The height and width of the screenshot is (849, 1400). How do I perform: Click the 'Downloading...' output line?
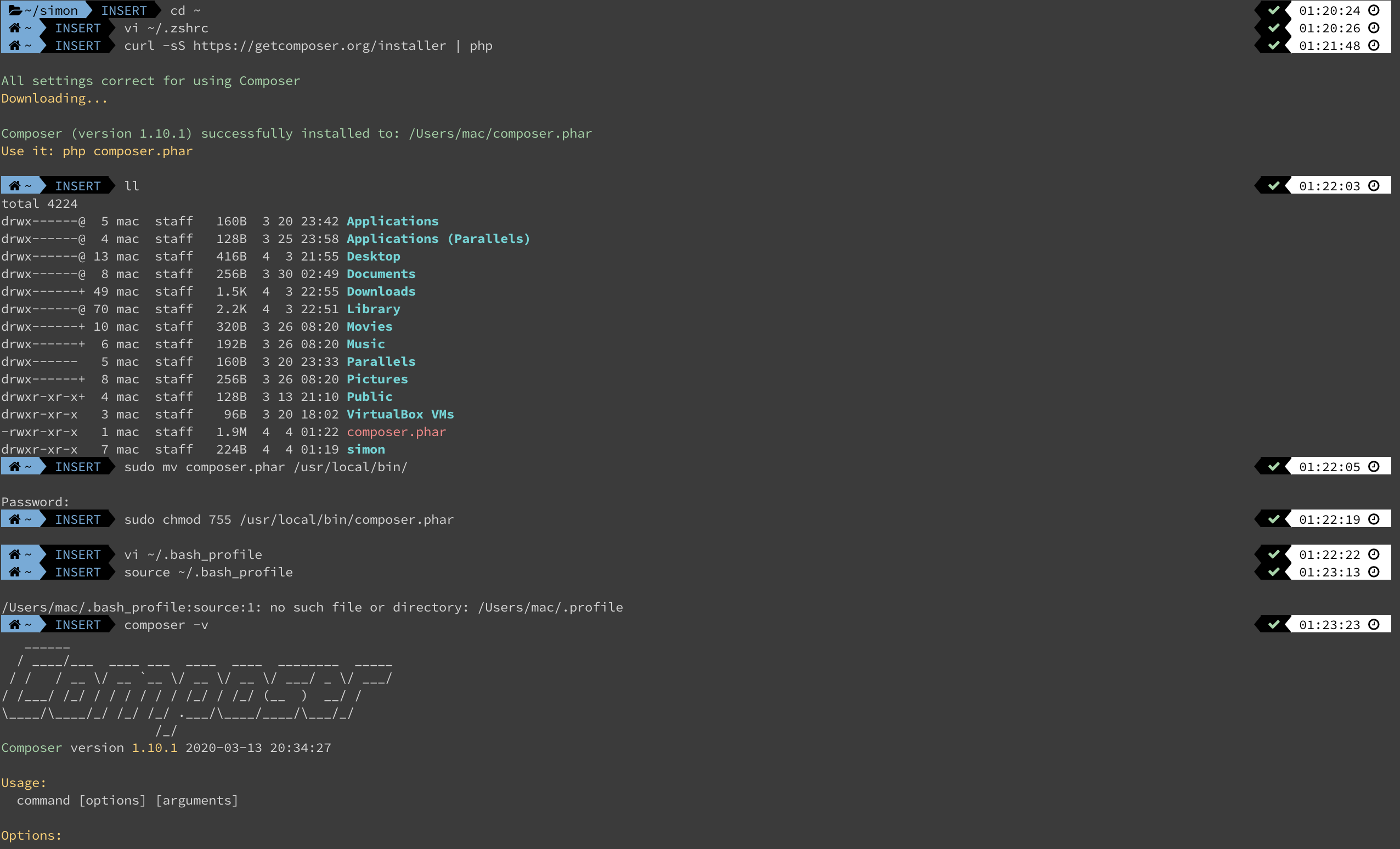(54, 98)
